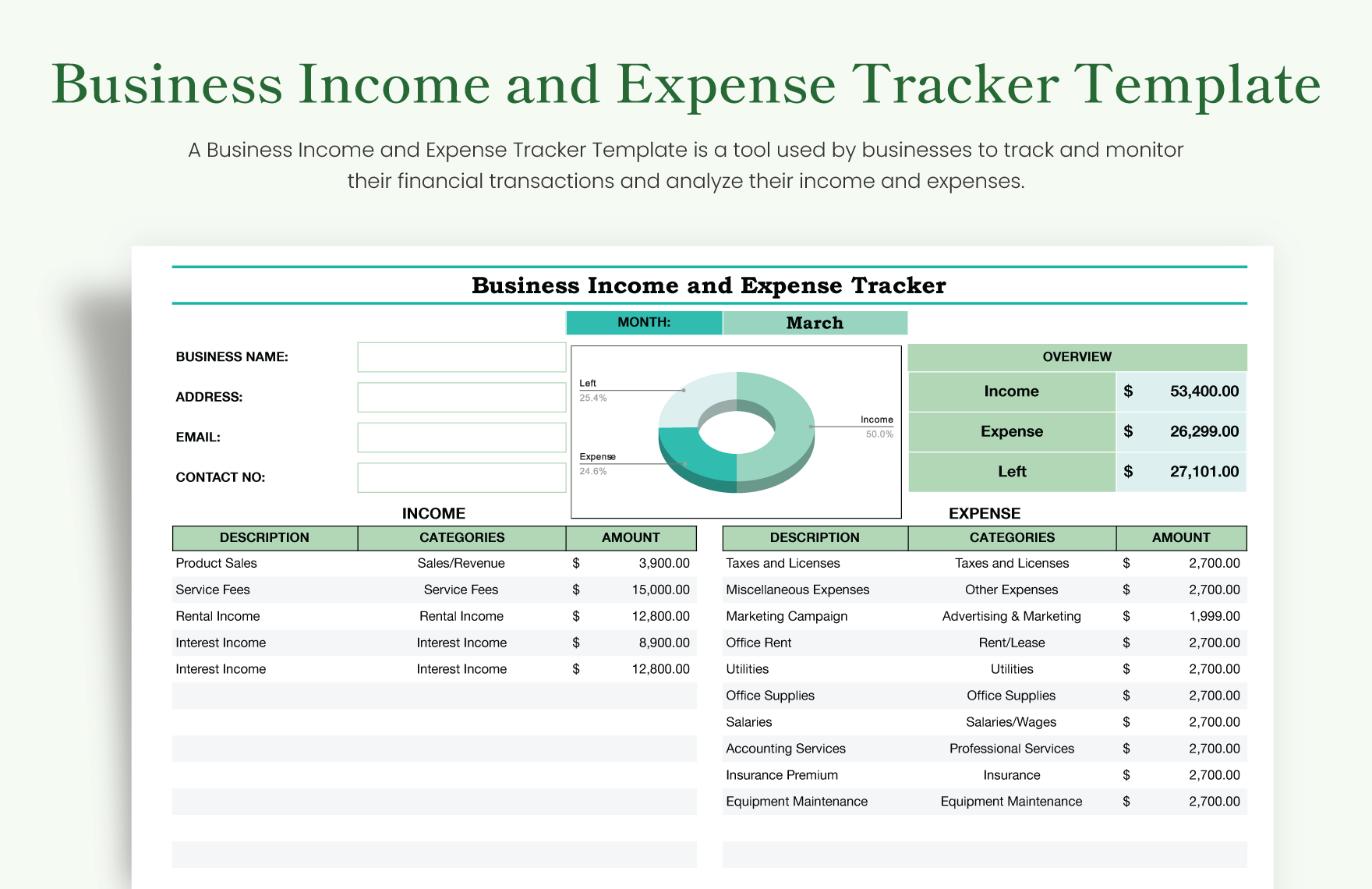The height and width of the screenshot is (889, 1372).
Task: Click the Email input field
Action: (x=461, y=437)
